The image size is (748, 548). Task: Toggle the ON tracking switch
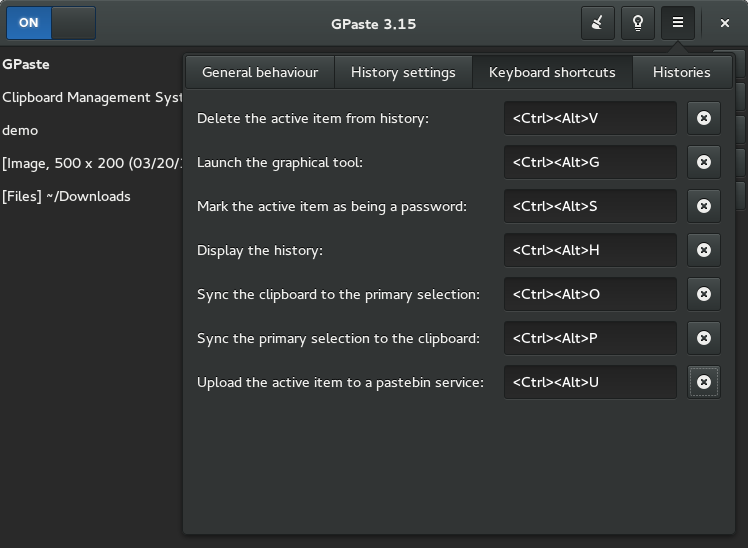(51, 23)
